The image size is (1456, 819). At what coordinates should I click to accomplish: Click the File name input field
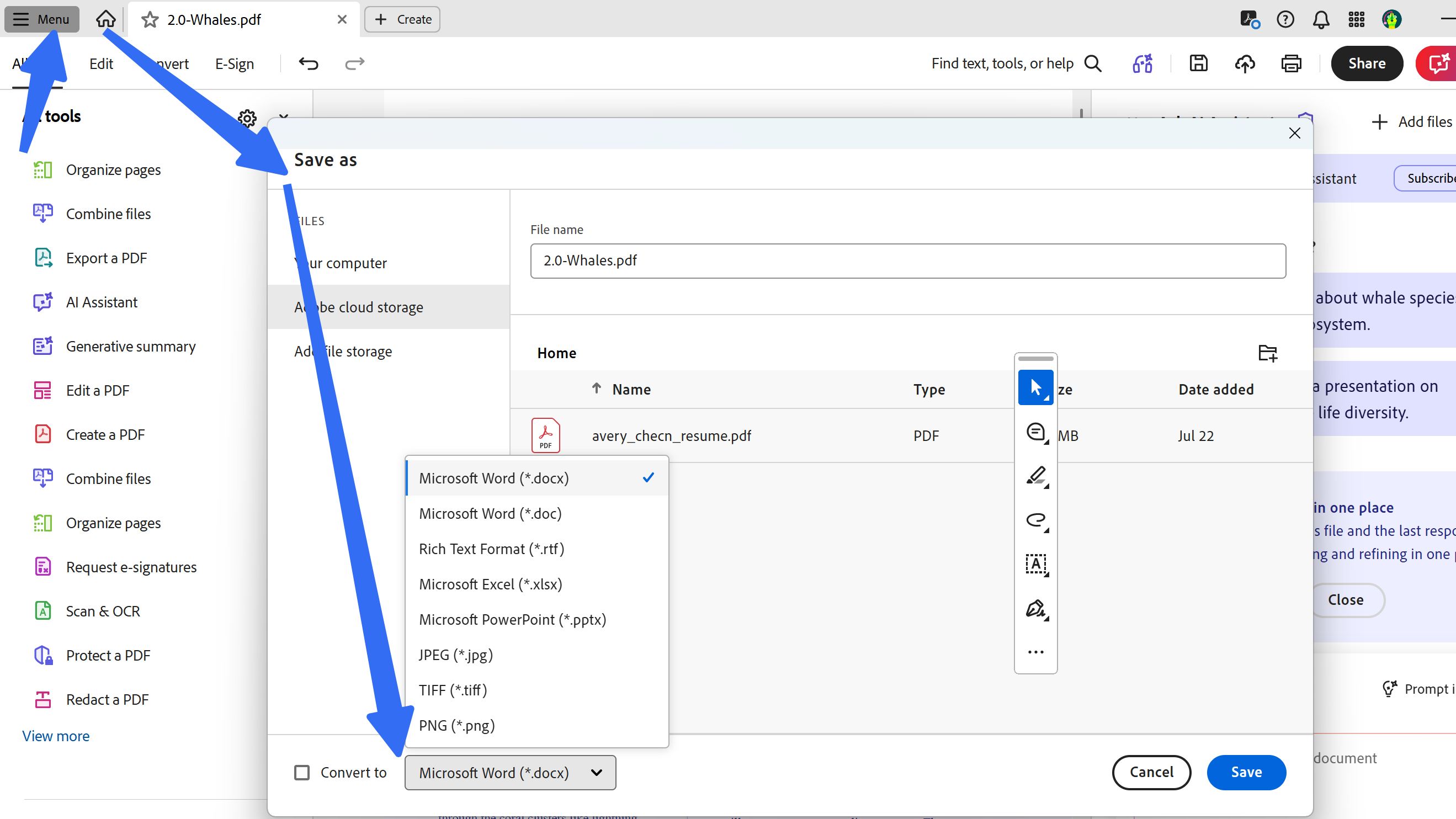(908, 260)
